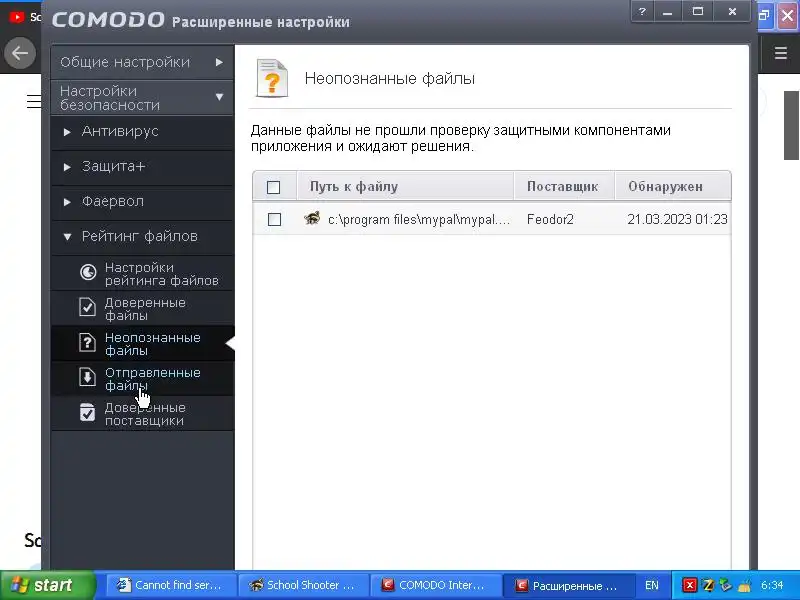Open the browser hamburger menu at right

(x=781, y=53)
